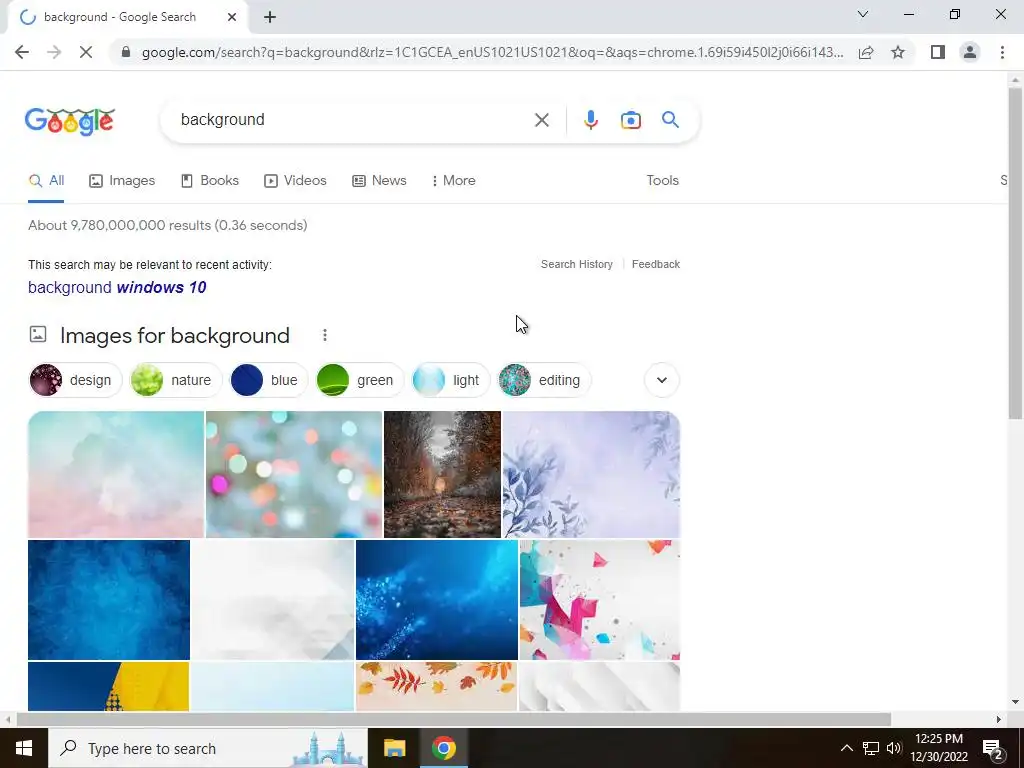The width and height of the screenshot is (1024, 768).
Task: Open Chrome three-dot menu
Action: [1002, 52]
